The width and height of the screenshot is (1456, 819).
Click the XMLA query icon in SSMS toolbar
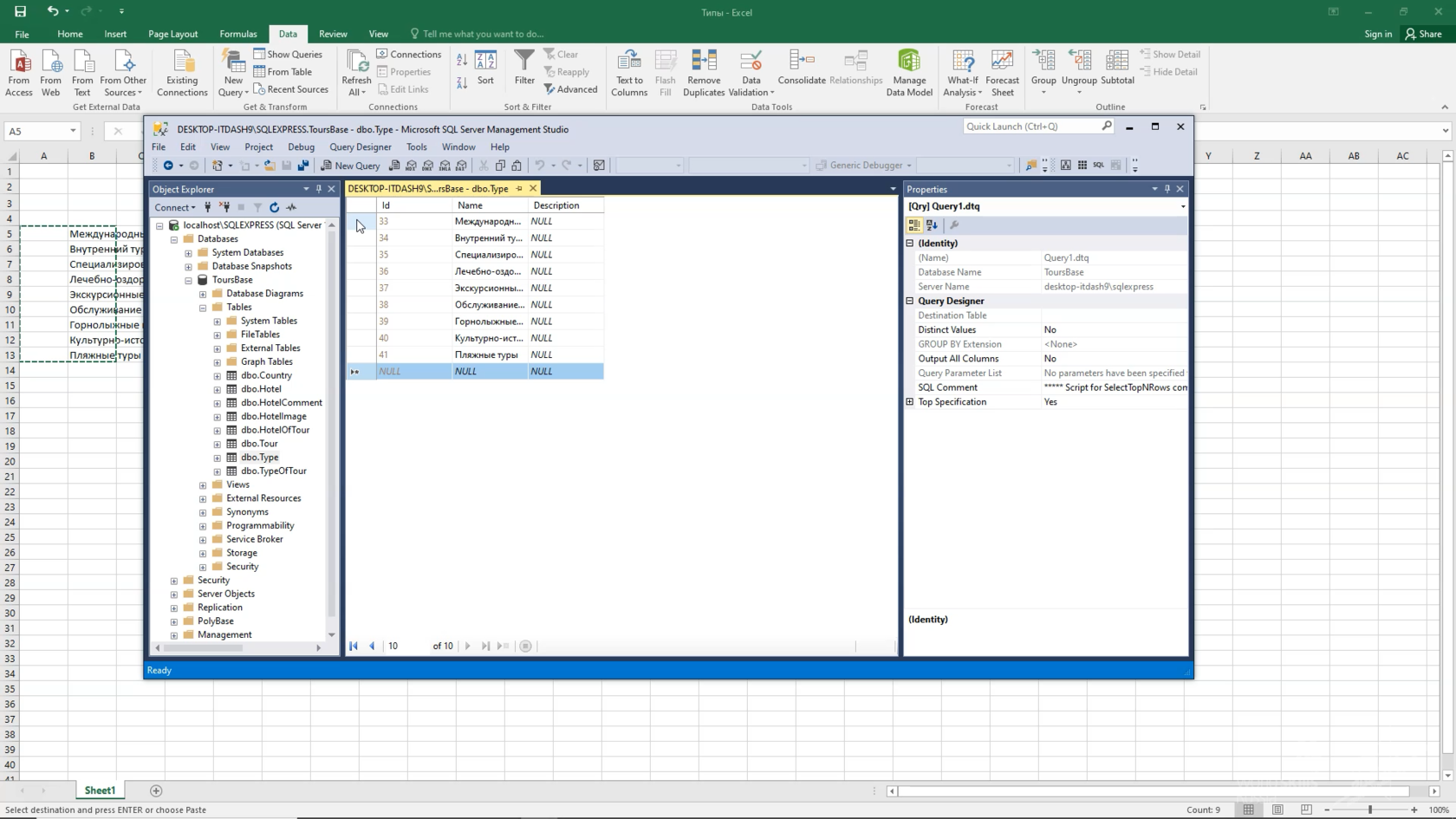click(445, 166)
